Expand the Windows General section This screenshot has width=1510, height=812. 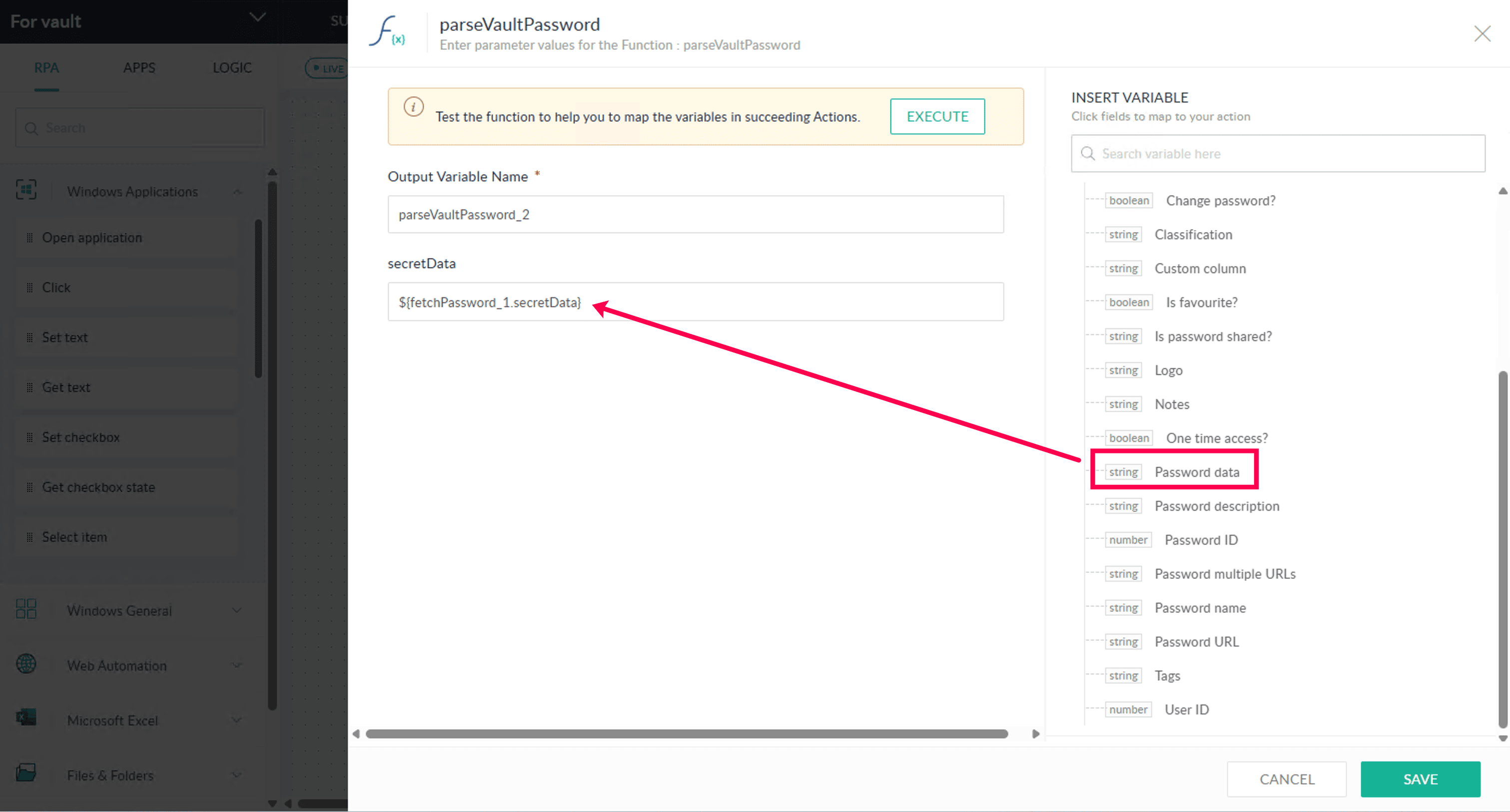coord(237,610)
